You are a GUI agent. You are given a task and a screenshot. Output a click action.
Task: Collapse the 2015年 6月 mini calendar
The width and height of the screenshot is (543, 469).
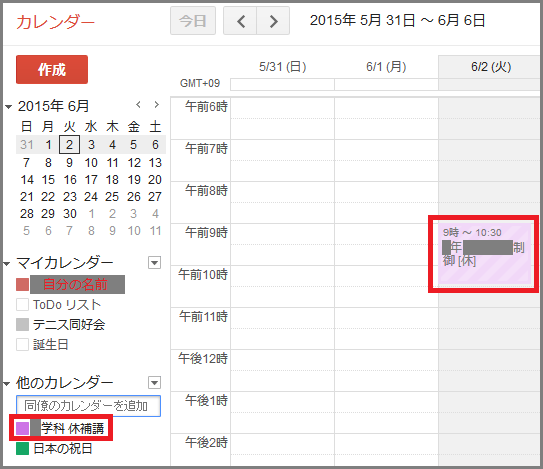pos(8,107)
